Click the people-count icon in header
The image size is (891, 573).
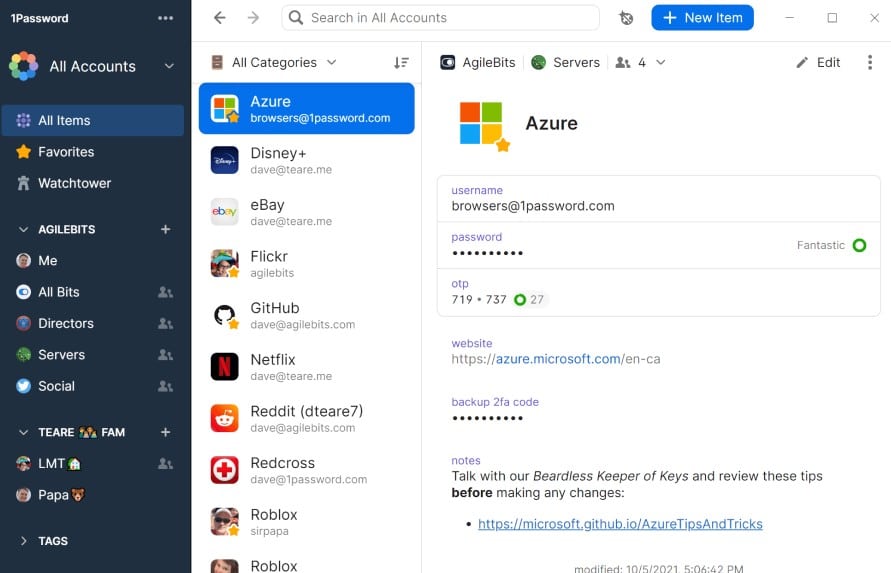click(623, 63)
